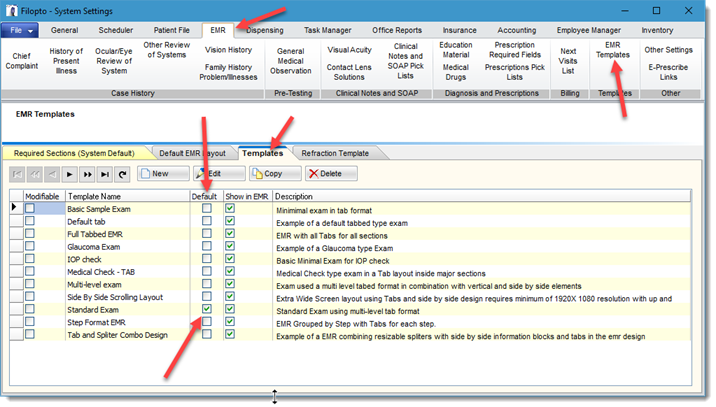Go to next record arrow

point(69,174)
